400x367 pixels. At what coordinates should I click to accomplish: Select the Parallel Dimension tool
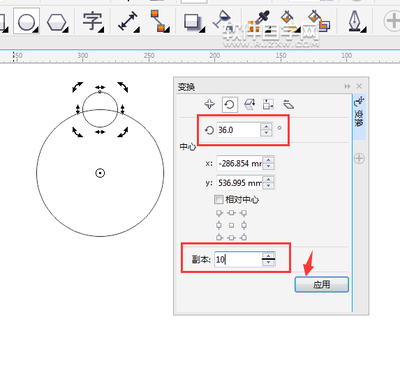(x=128, y=21)
